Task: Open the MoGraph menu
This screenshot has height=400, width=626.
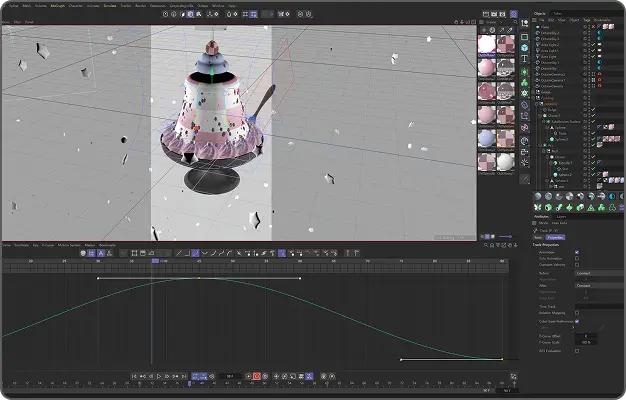Action: [x=57, y=6]
